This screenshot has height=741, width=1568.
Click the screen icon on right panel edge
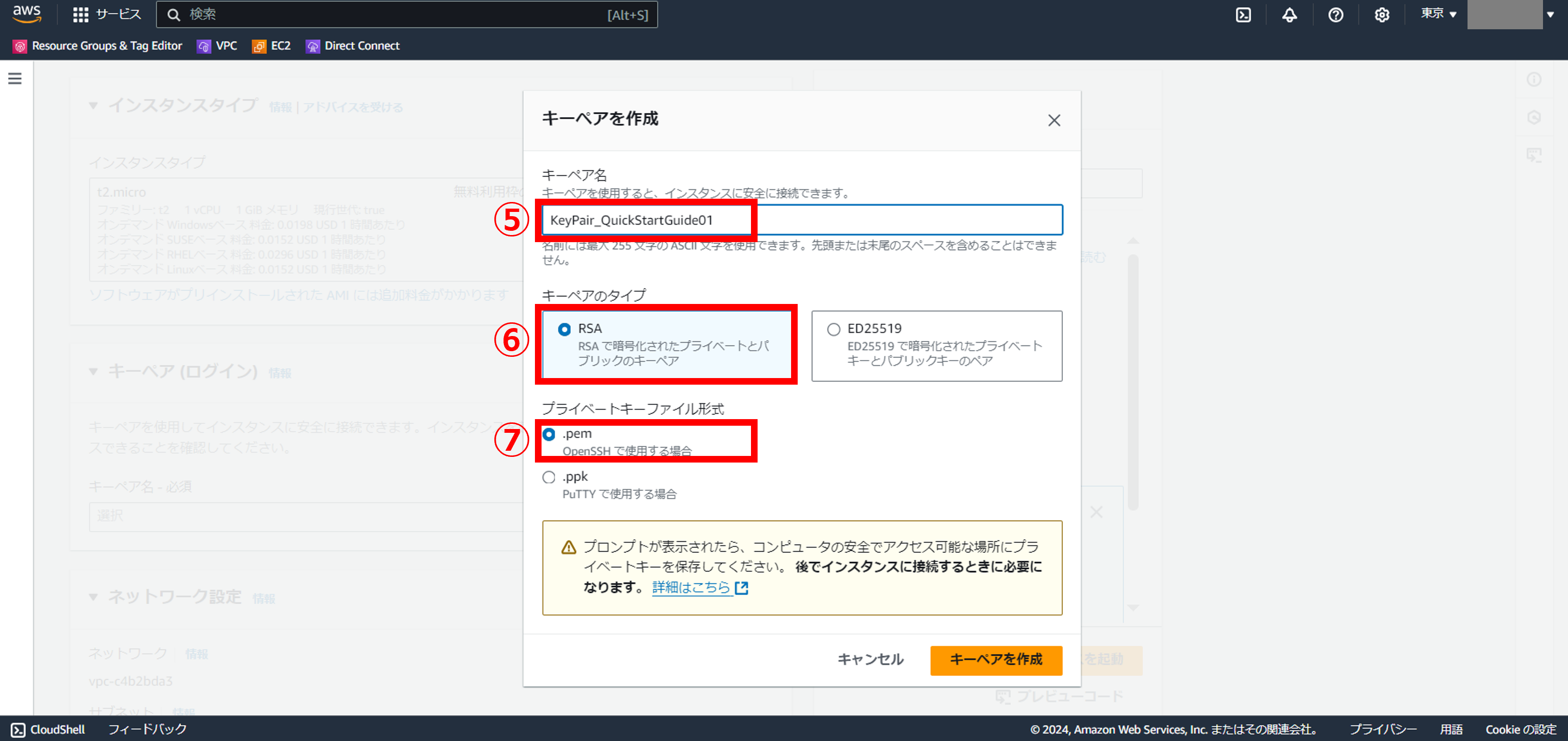coord(1534,155)
